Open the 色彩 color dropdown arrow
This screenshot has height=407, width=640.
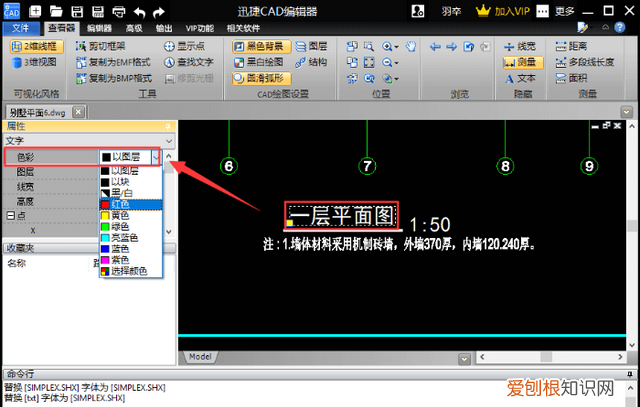[x=156, y=157]
